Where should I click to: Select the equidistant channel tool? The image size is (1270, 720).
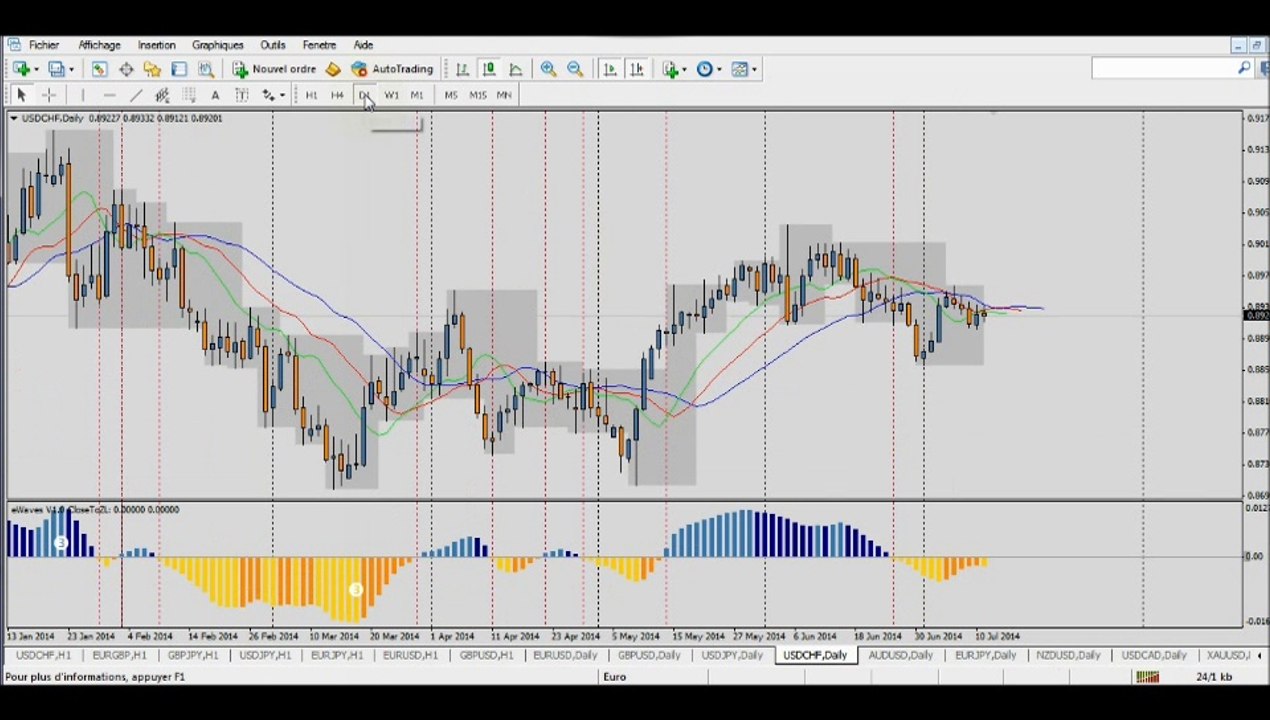pos(162,95)
